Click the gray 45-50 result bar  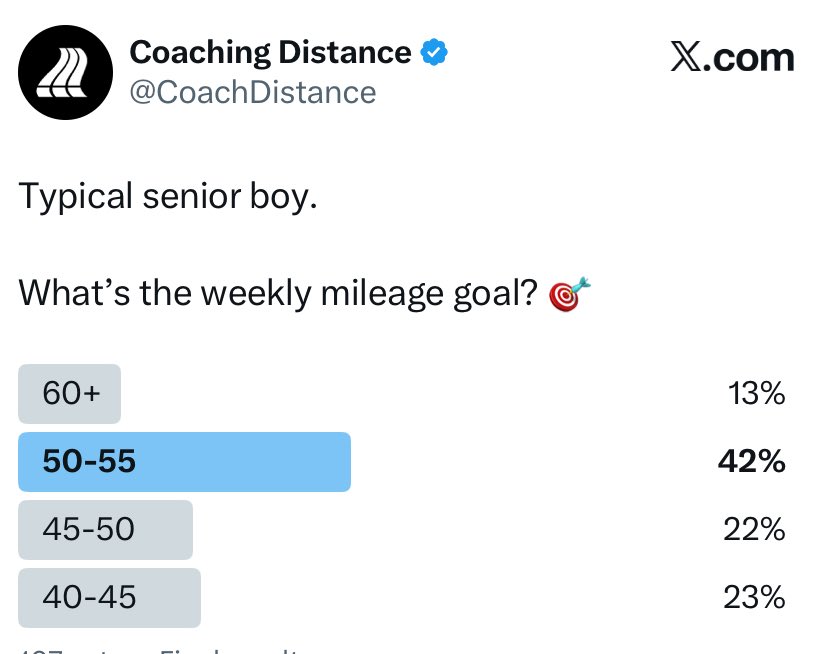pyautogui.click(x=106, y=530)
